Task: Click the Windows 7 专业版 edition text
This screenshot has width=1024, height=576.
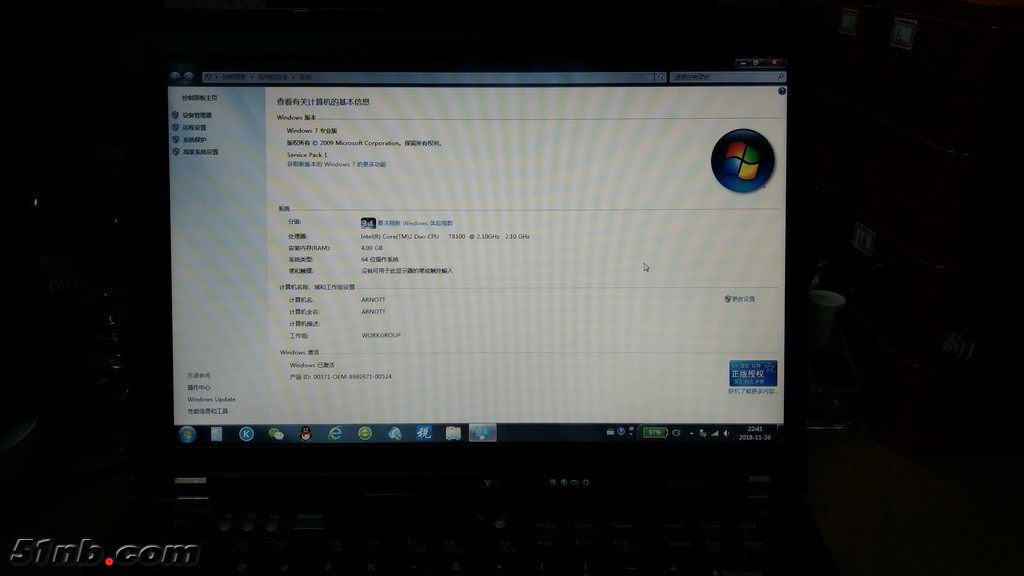Action: pyautogui.click(x=312, y=131)
